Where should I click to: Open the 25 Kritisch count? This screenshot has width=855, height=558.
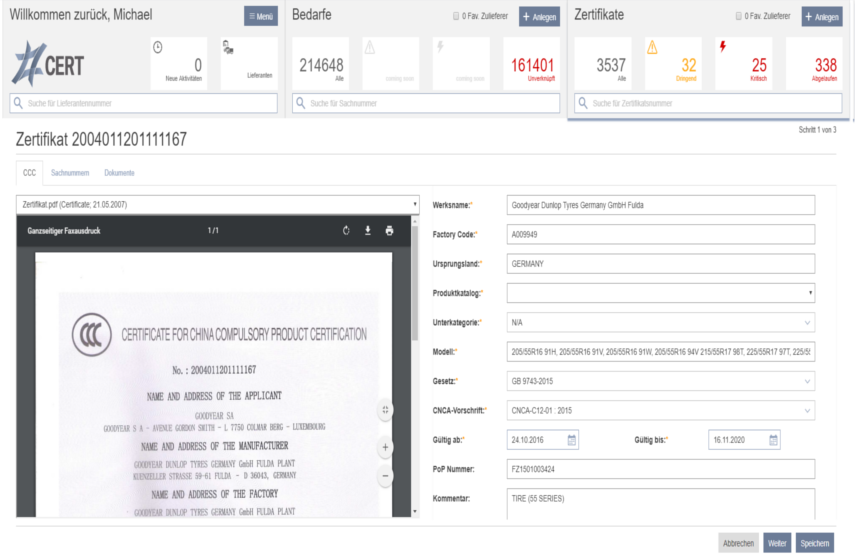759,65
